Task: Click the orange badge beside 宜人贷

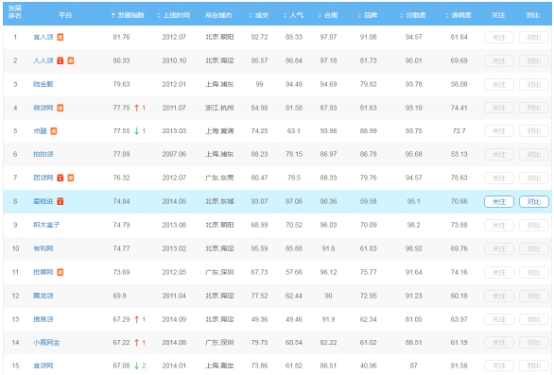Action: pos(60,37)
